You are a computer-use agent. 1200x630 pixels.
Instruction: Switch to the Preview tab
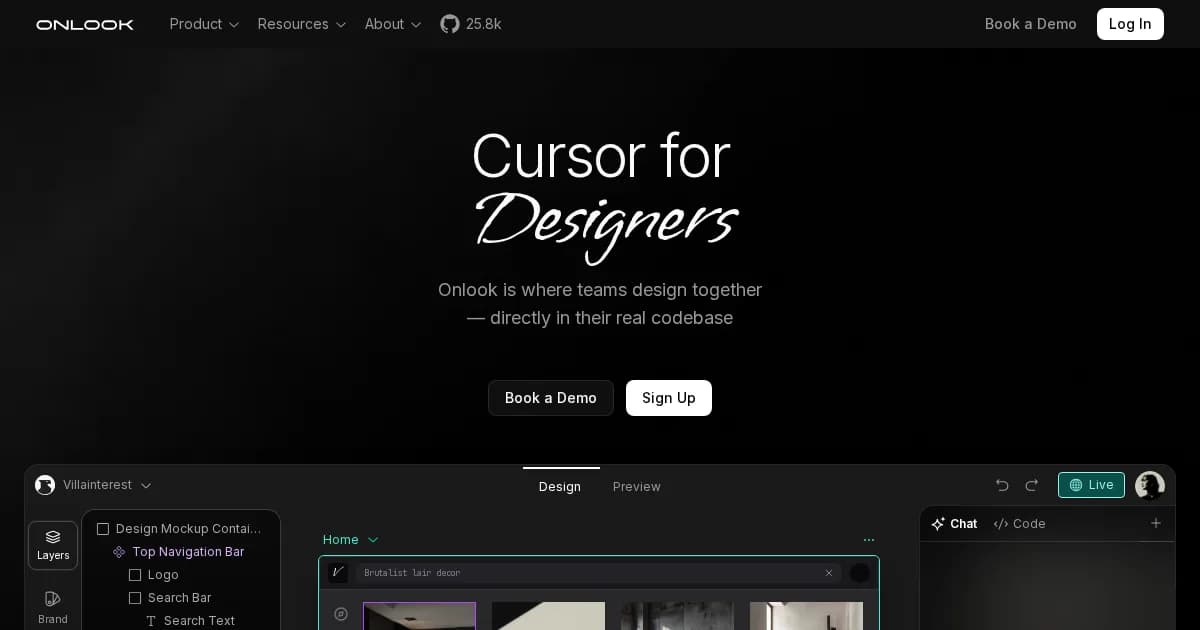click(x=637, y=486)
